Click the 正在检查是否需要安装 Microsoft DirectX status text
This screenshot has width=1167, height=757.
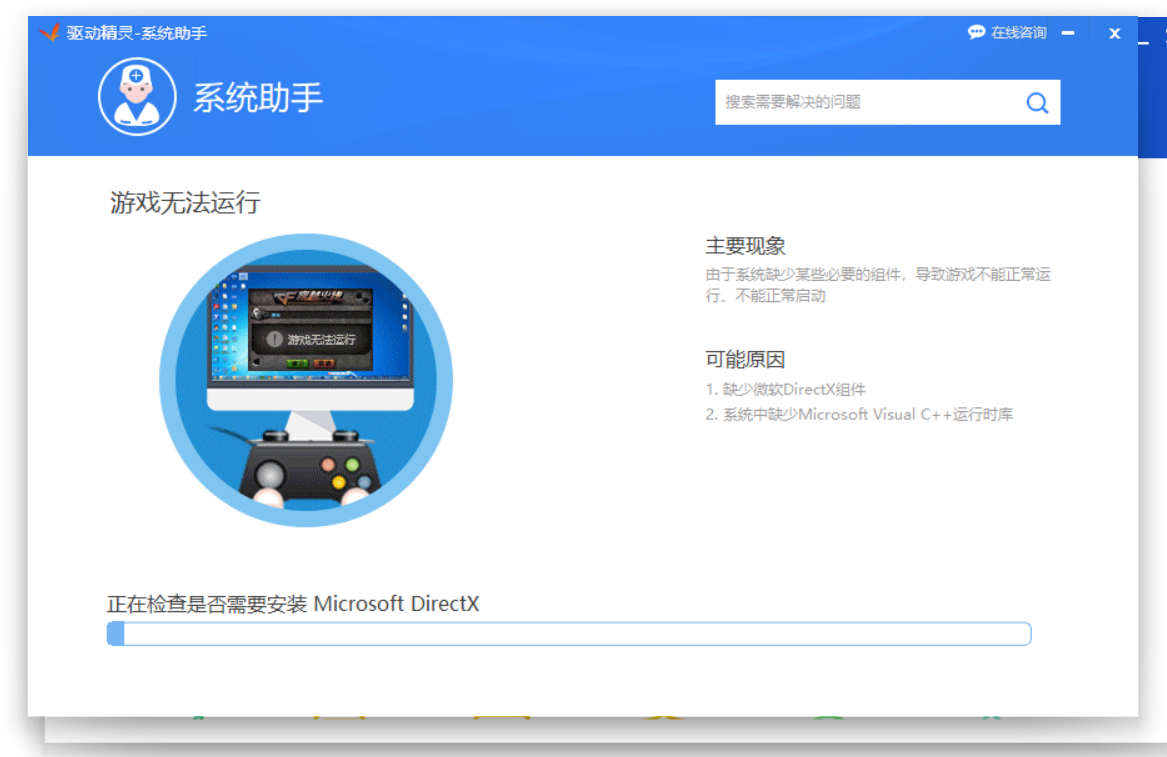[293, 604]
